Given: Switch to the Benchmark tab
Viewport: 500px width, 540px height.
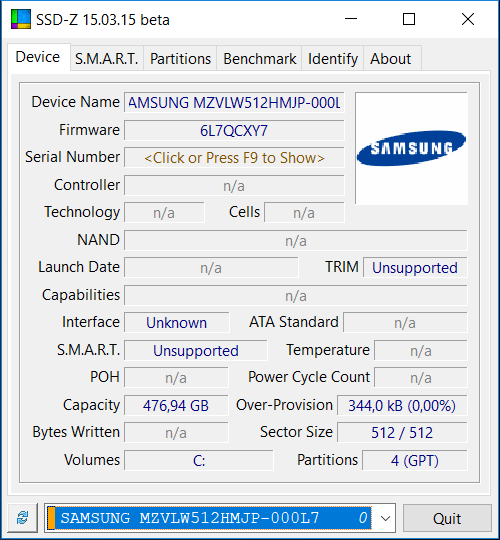Looking at the screenshot, I should point(259,59).
